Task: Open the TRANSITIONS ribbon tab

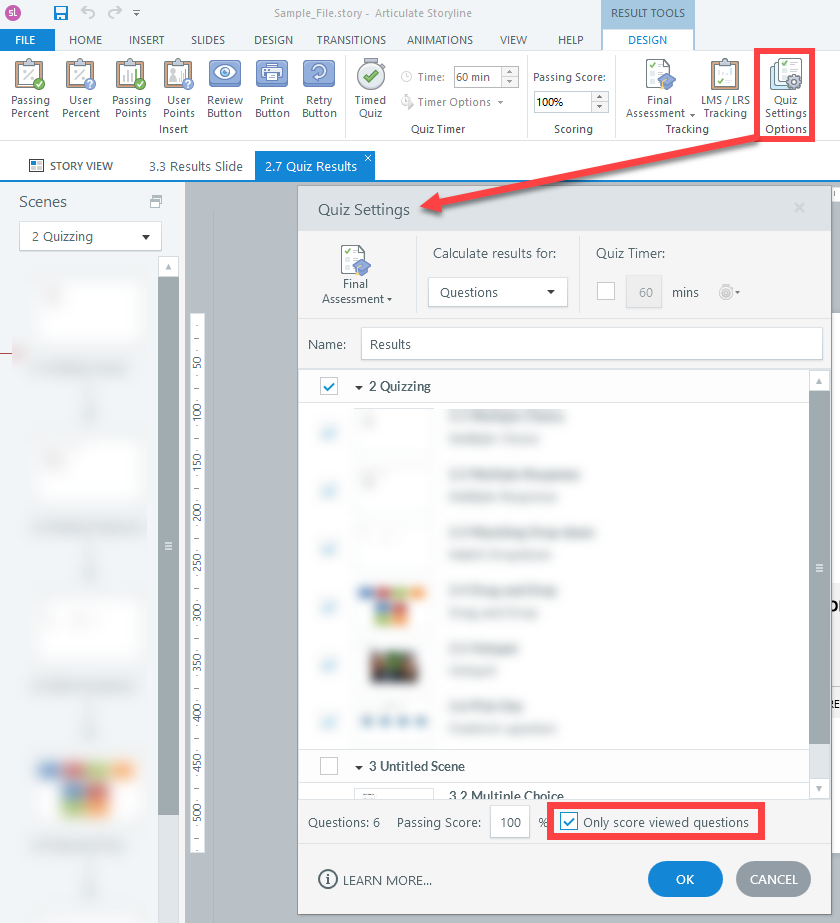Action: [x=351, y=40]
